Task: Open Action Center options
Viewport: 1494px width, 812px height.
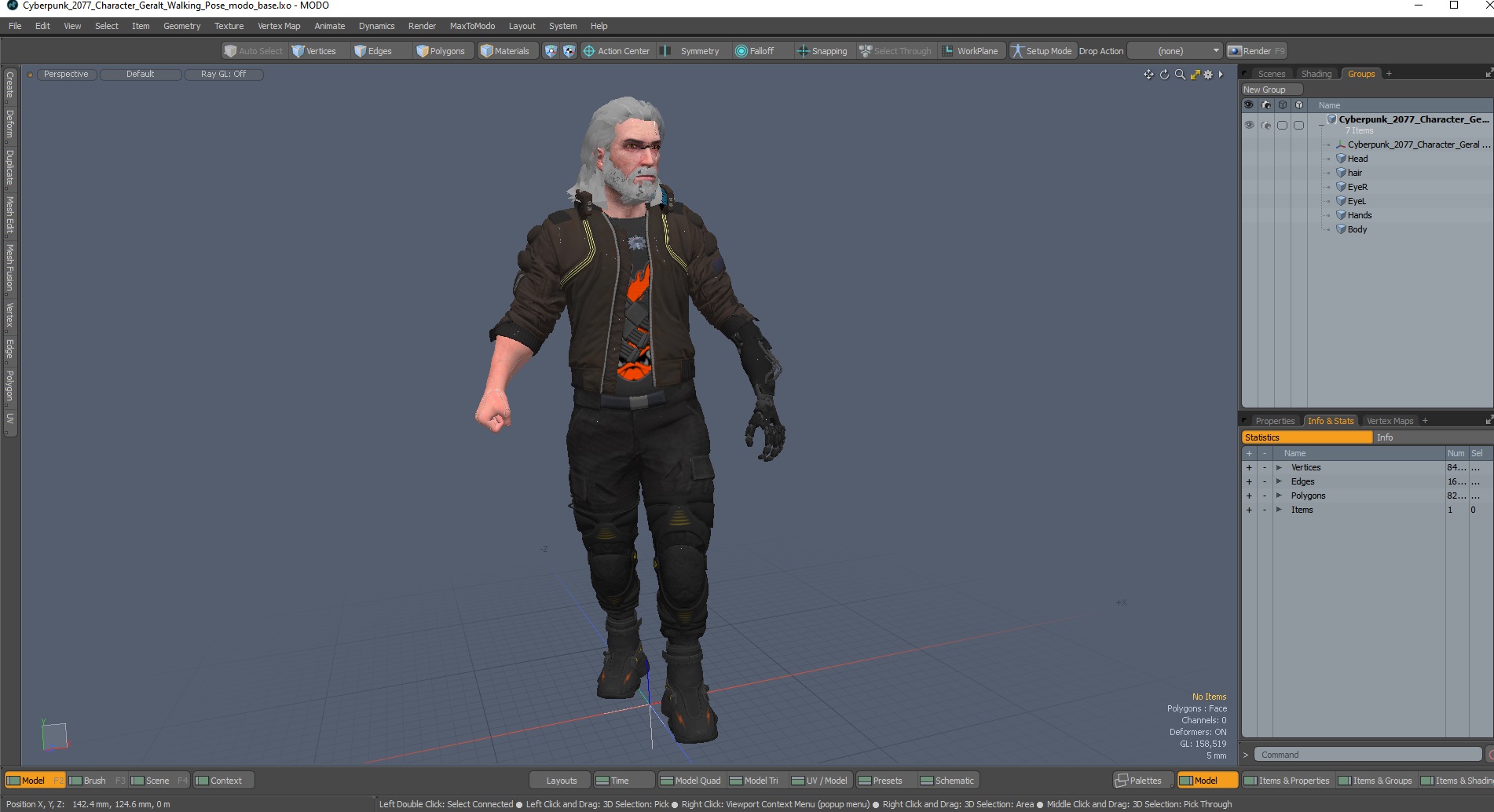Action: click(x=617, y=51)
